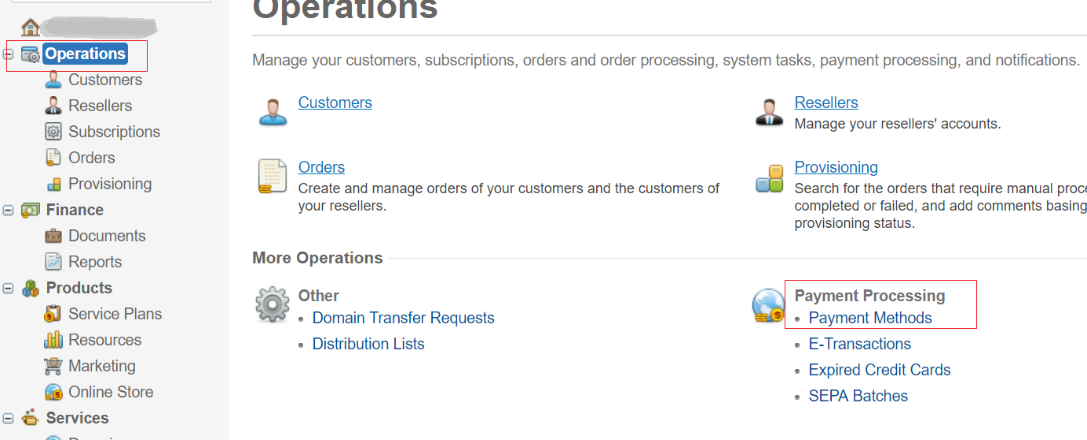
Task: Open Domain Transfer Requests link
Action: pos(403,318)
